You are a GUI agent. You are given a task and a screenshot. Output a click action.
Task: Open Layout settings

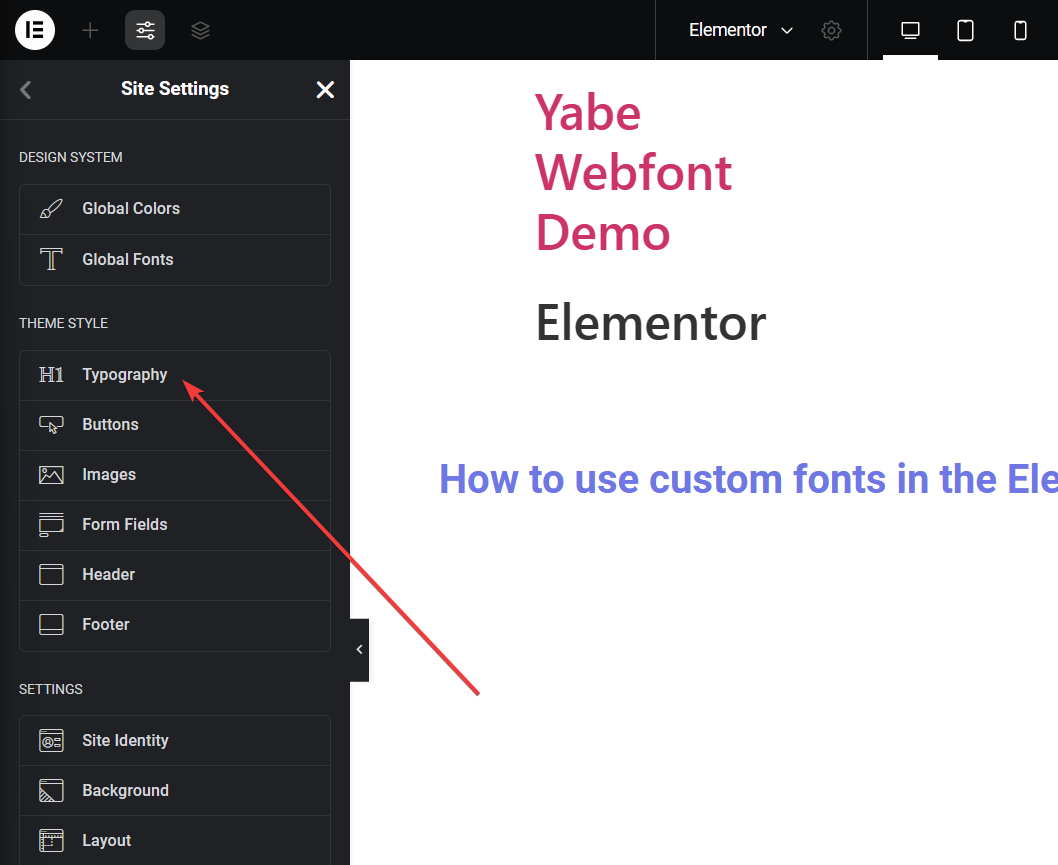[175, 841]
